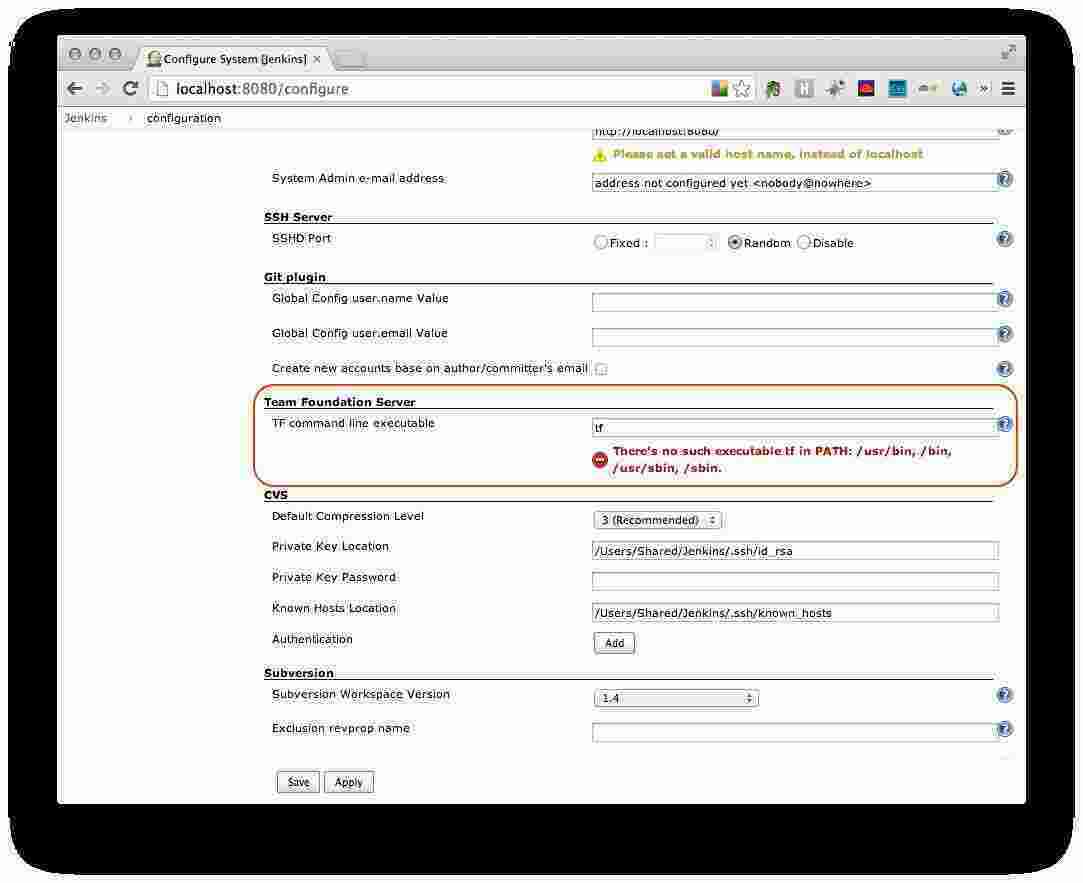Click the red square extension icon

click(865, 88)
